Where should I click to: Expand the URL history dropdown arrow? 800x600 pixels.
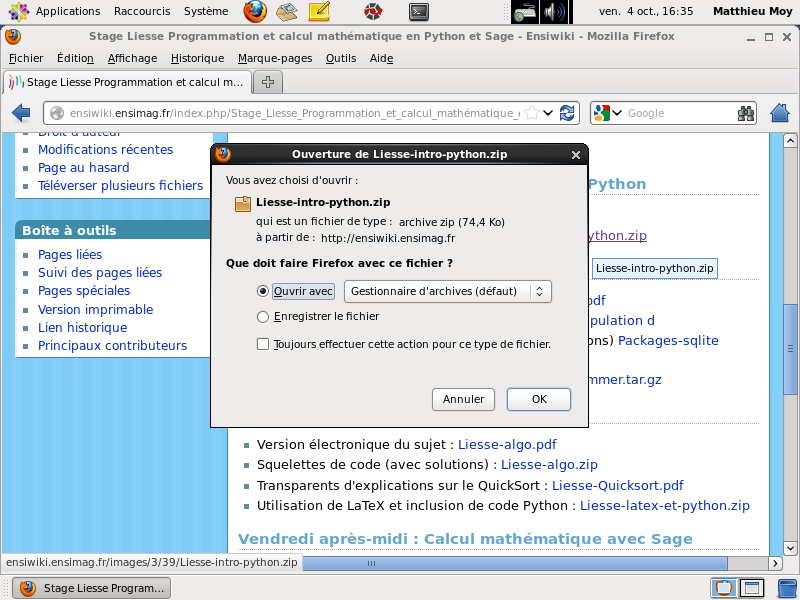point(548,113)
